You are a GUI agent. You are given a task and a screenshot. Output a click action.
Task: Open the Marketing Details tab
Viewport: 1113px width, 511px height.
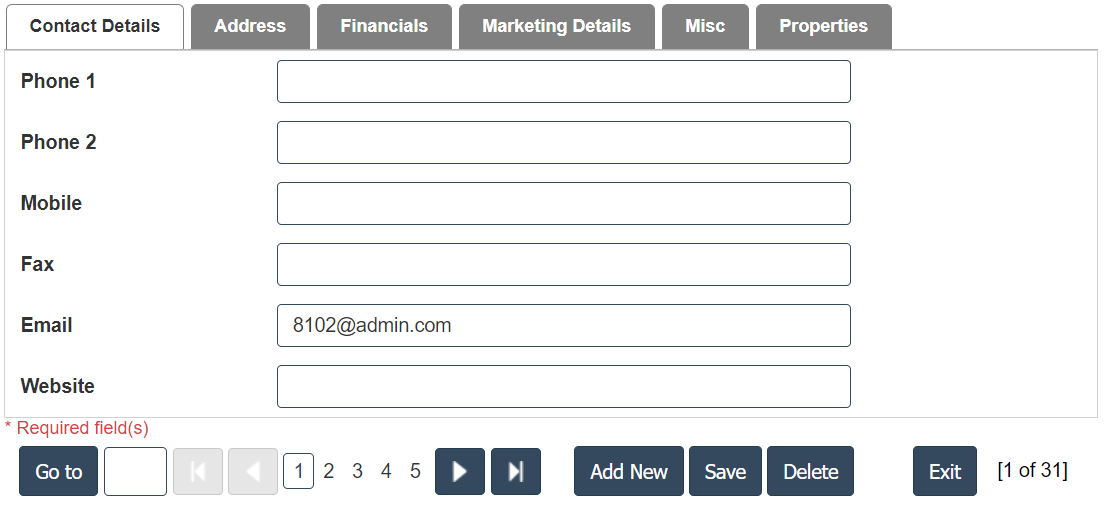click(556, 27)
